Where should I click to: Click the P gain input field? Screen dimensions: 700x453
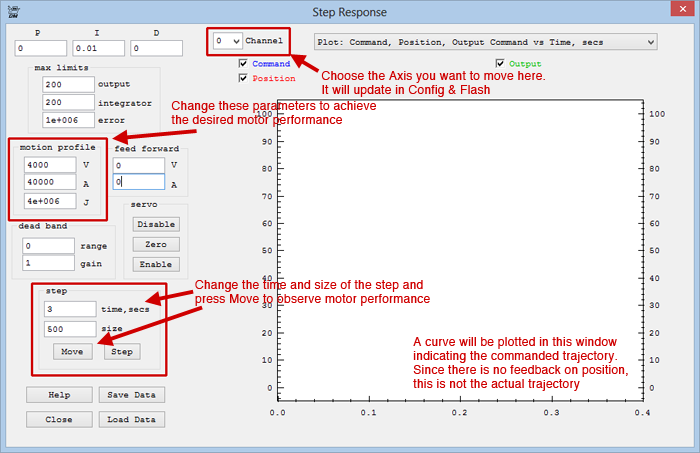tap(40, 48)
